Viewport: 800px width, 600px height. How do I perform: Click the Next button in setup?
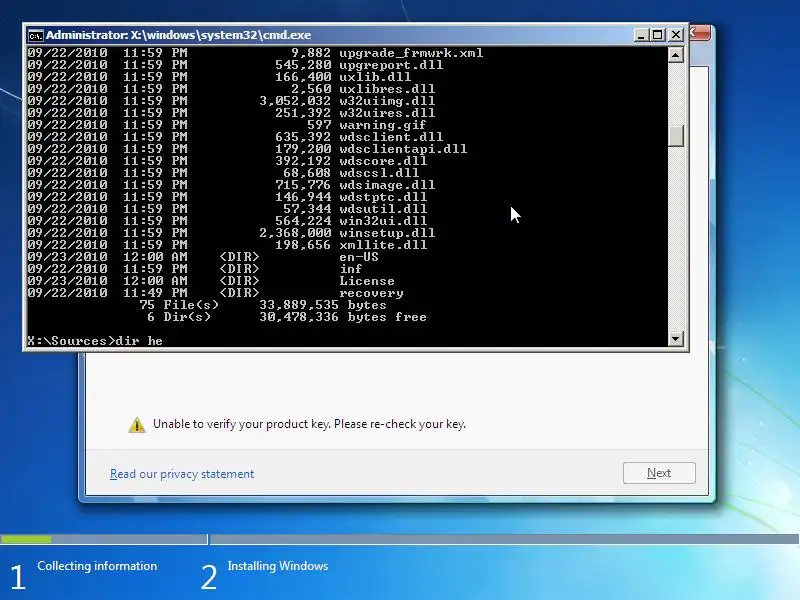tap(659, 473)
